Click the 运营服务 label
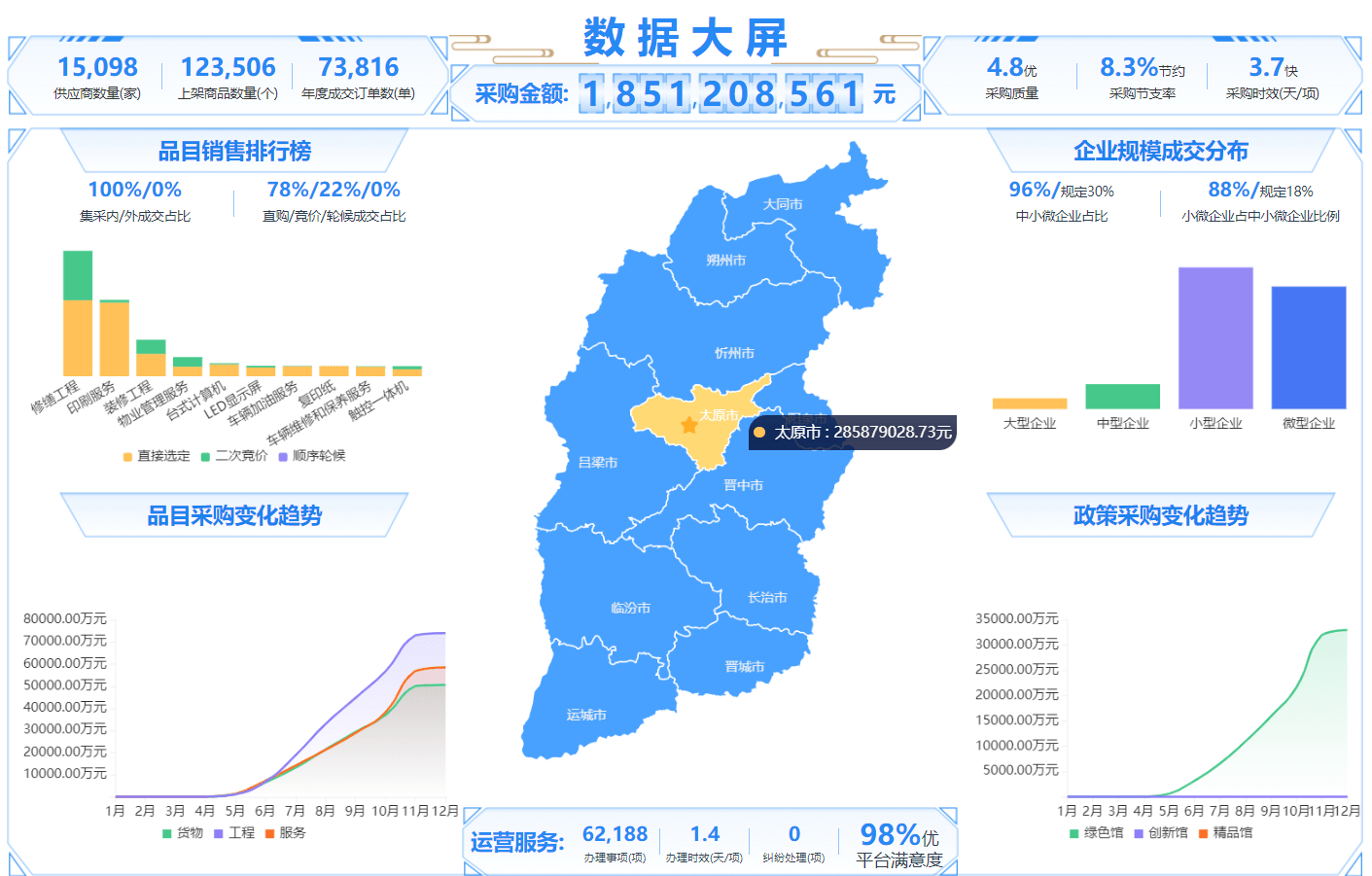Screen dimensions: 1372x876 tap(517, 842)
